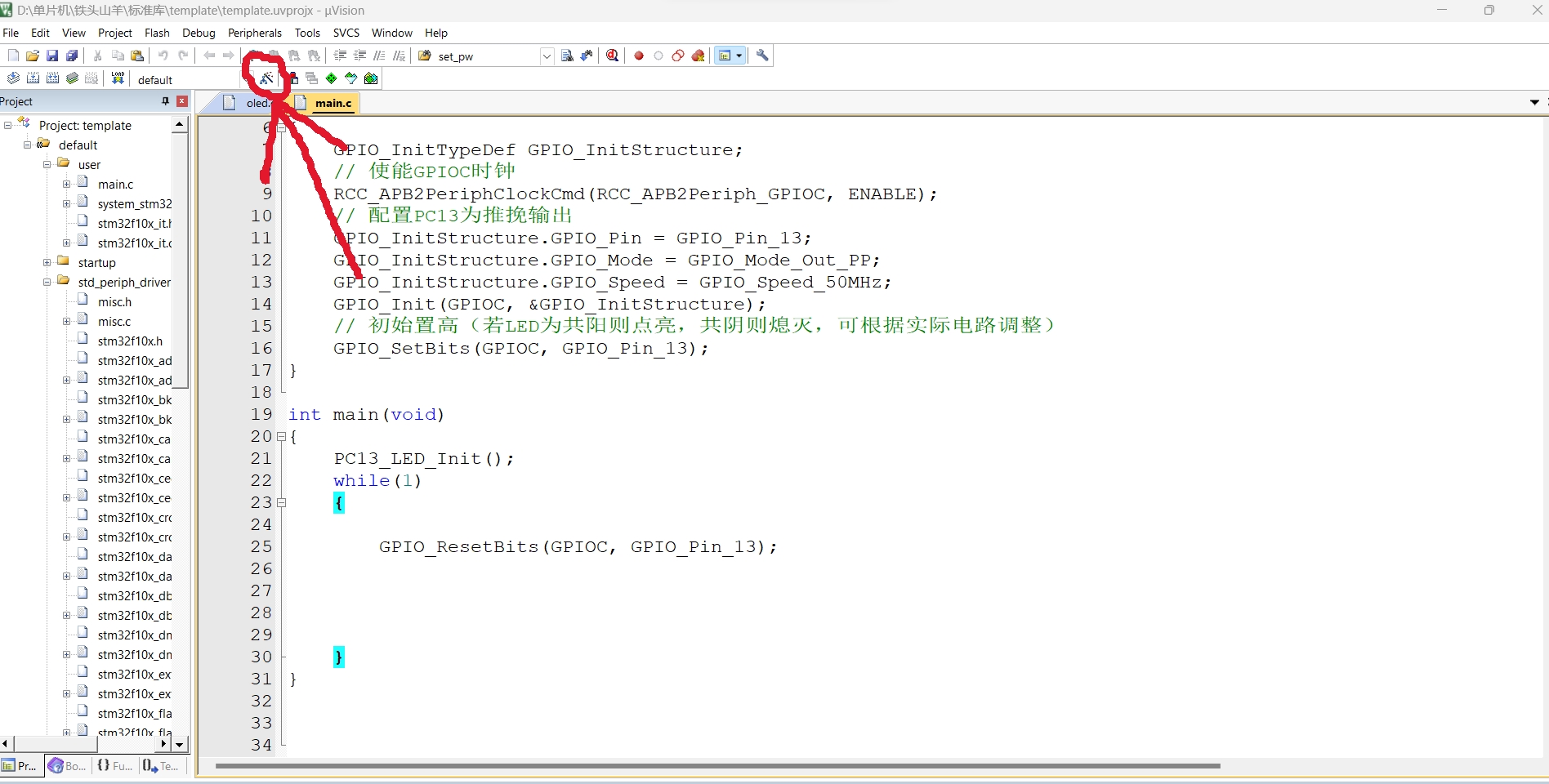
Task: Kill all breakpoints using red breakpoint icon
Action: (x=699, y=56)
